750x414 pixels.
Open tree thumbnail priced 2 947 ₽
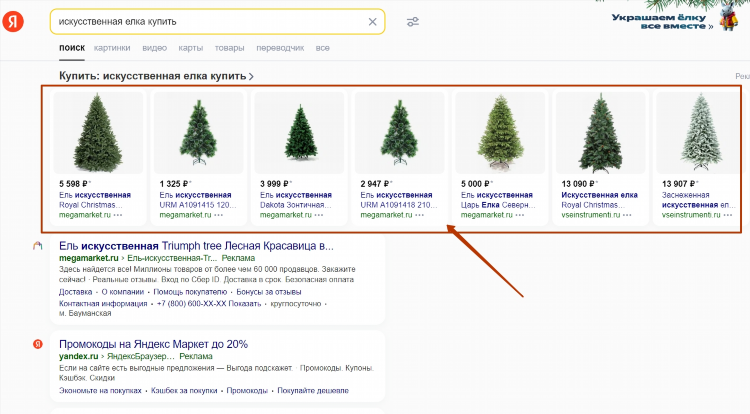(399, 133)
